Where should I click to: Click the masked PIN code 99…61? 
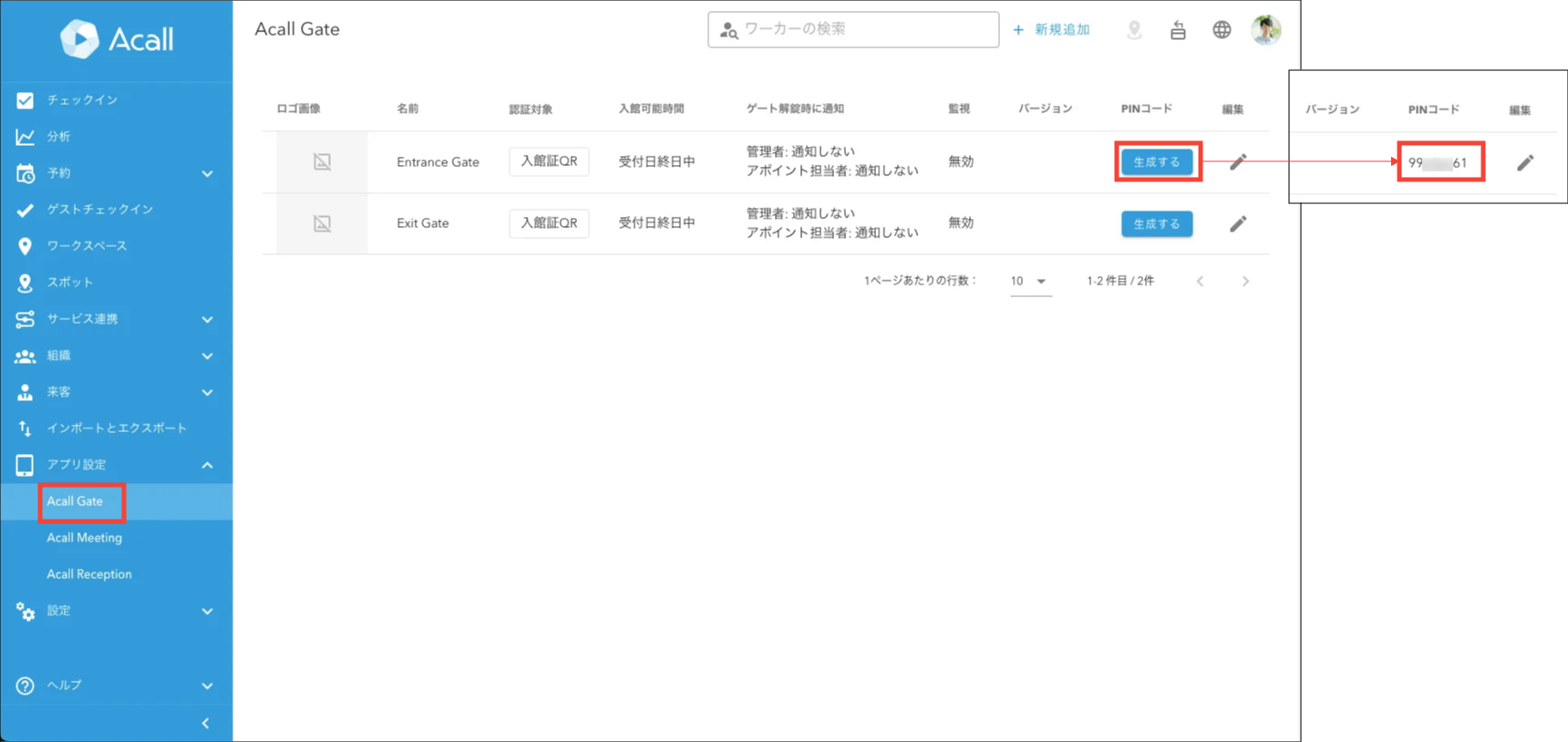(x=1438, y=163)
